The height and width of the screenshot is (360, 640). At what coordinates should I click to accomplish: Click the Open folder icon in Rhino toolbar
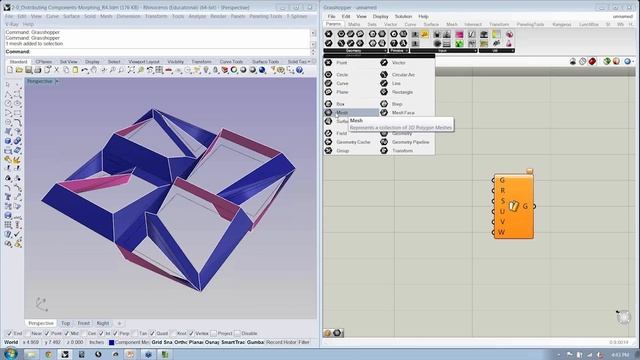(x=19, y=70)
